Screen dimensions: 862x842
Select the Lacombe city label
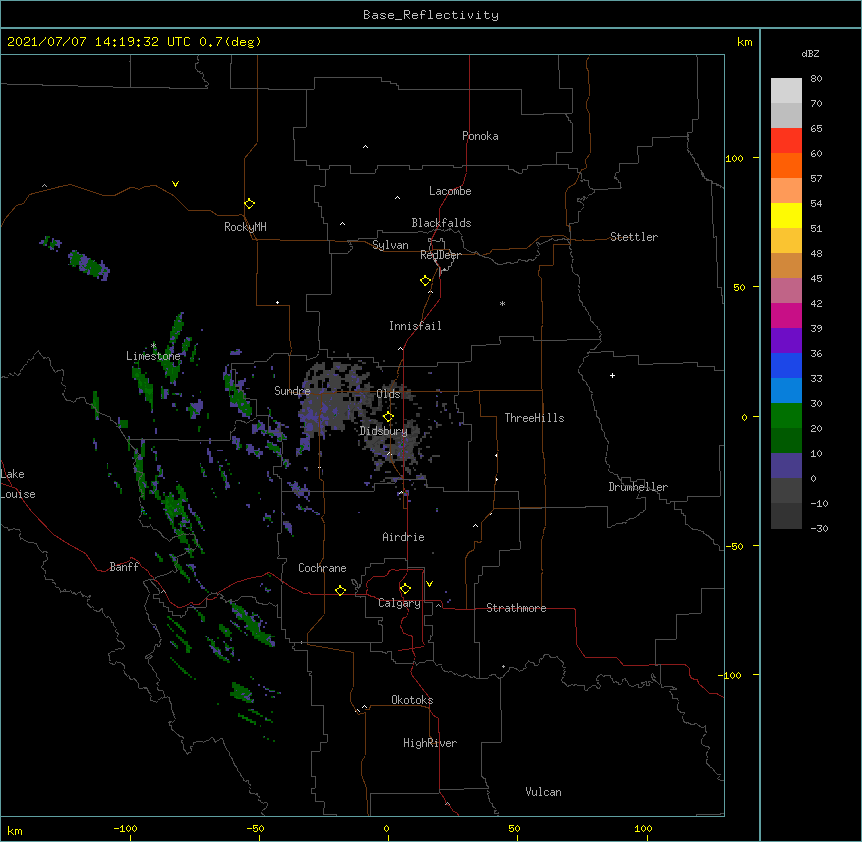(450, 191)
